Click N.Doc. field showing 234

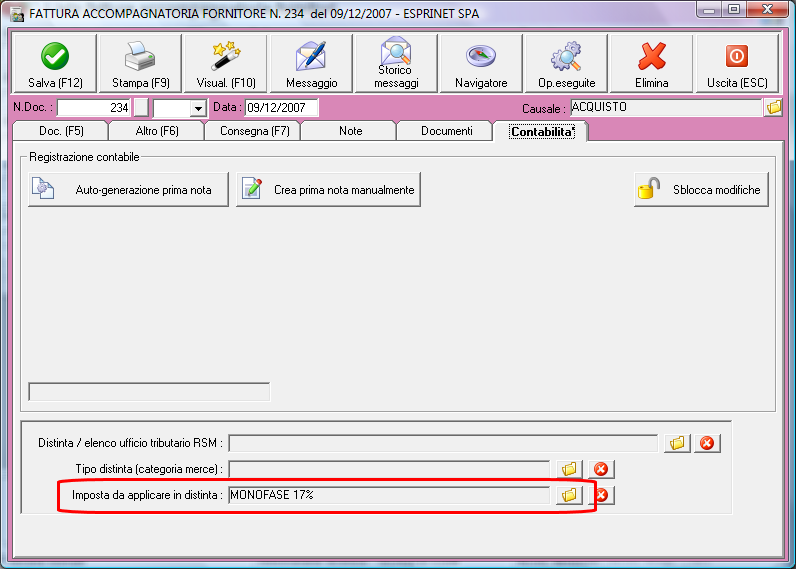tap(94, 108)
